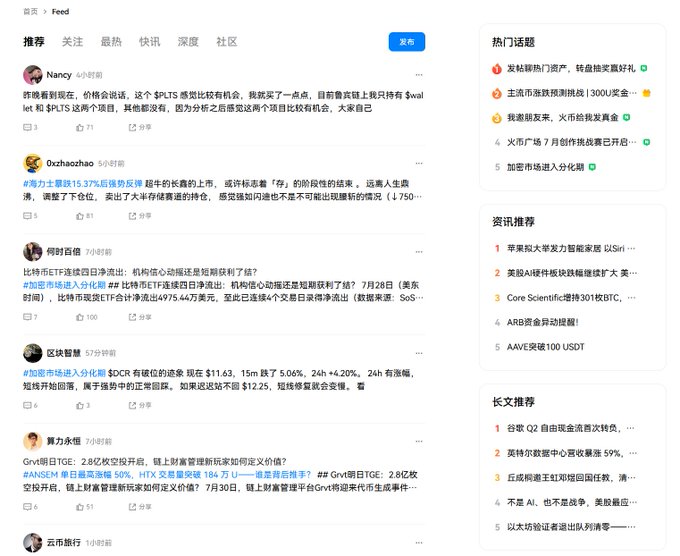Open more options on 何时百倍's post
Screen dimensions: 680x556
point(418,252)
